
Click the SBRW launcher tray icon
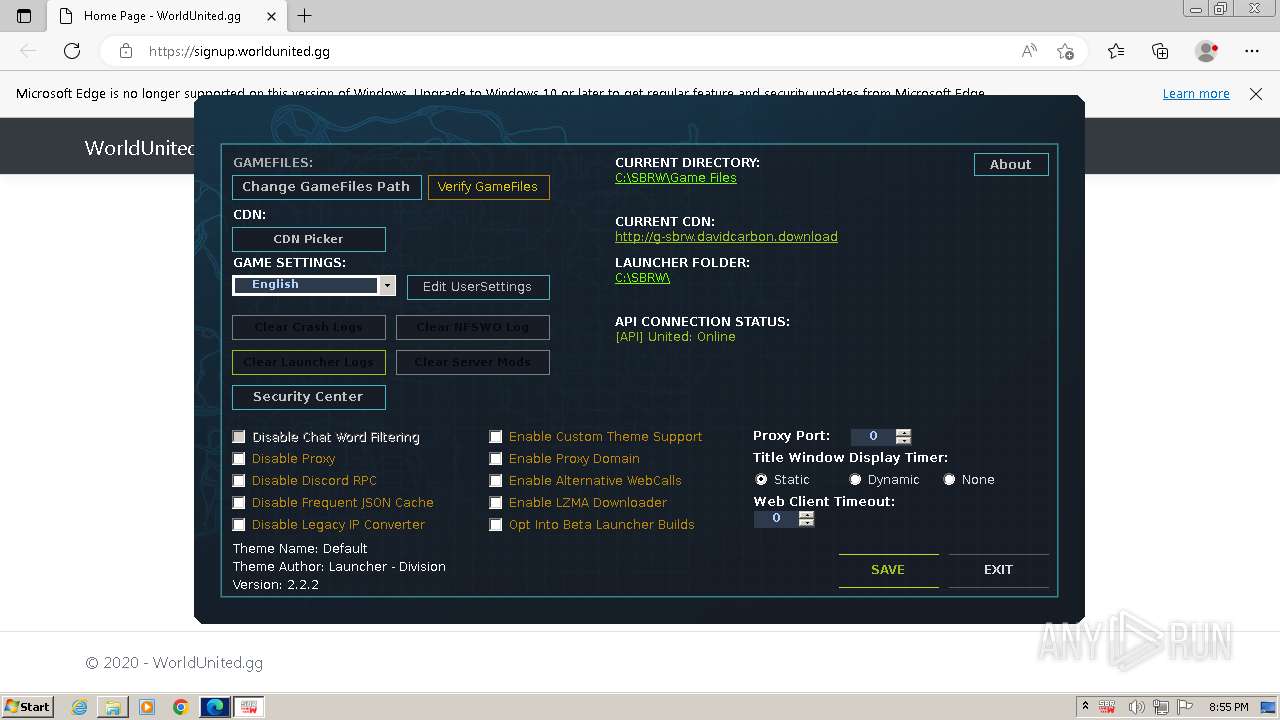[x=1108, y=707]
